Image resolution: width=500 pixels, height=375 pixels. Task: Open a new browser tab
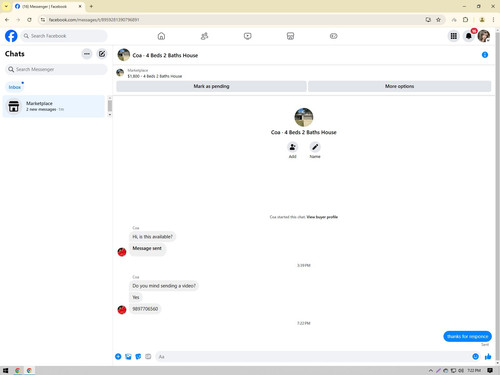(x=91, y=6)
